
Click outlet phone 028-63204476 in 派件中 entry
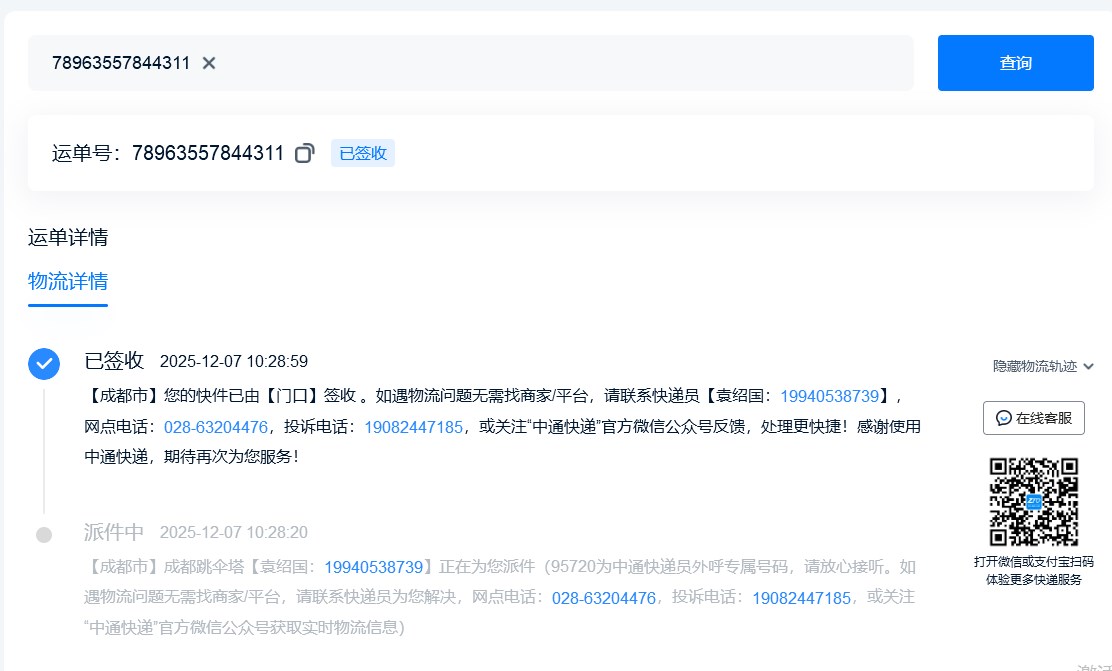tap(604, 598)
